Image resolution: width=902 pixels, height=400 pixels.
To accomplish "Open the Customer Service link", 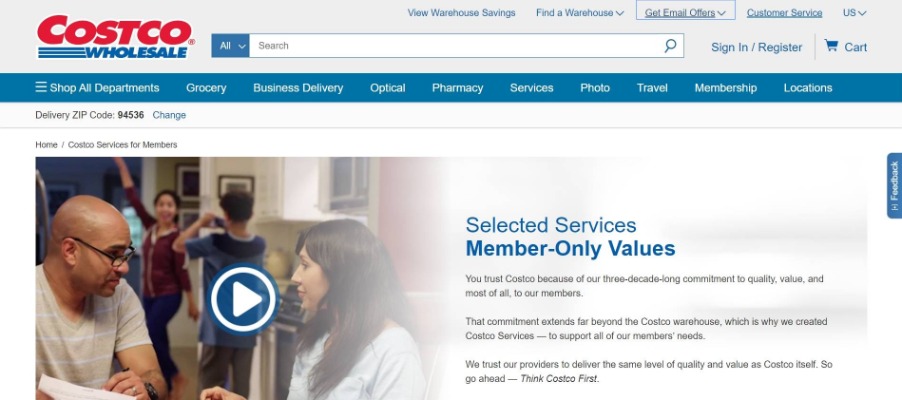I will (784, 13).
